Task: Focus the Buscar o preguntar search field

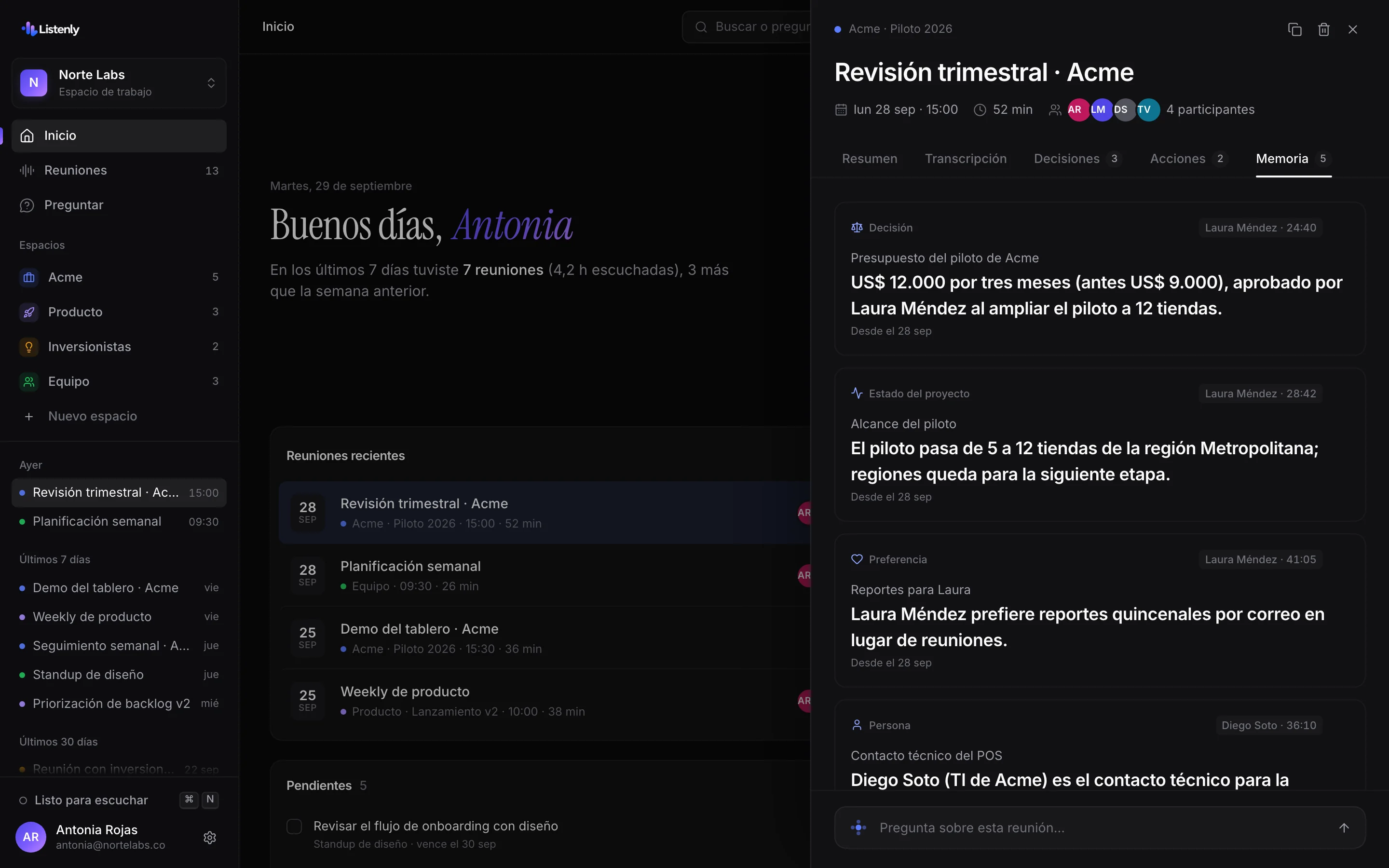Action: click(x=746, y=27)
